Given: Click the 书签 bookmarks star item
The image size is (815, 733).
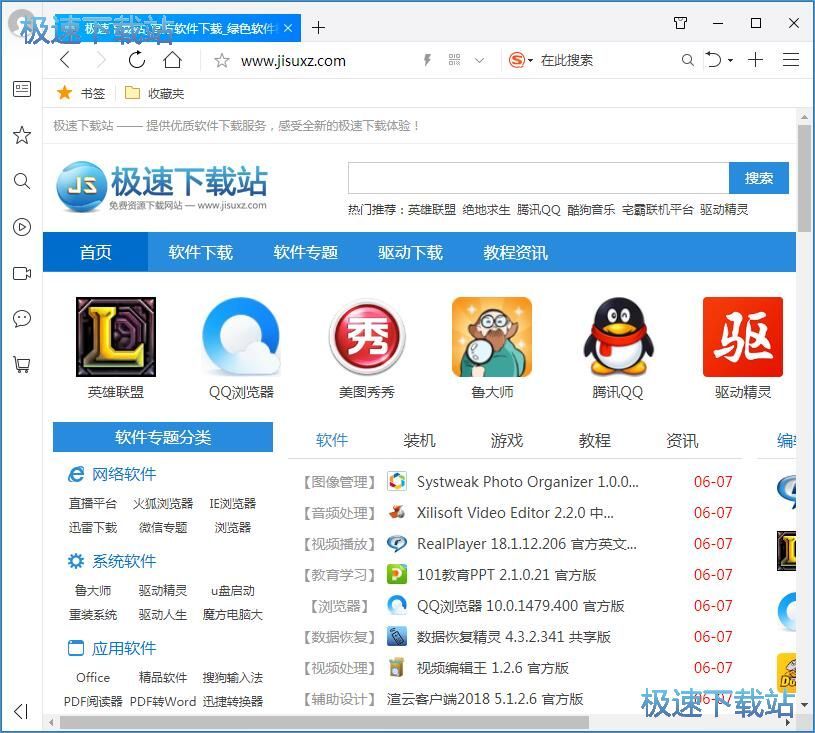Looking at the screenshot, I should tap(81, 93).
